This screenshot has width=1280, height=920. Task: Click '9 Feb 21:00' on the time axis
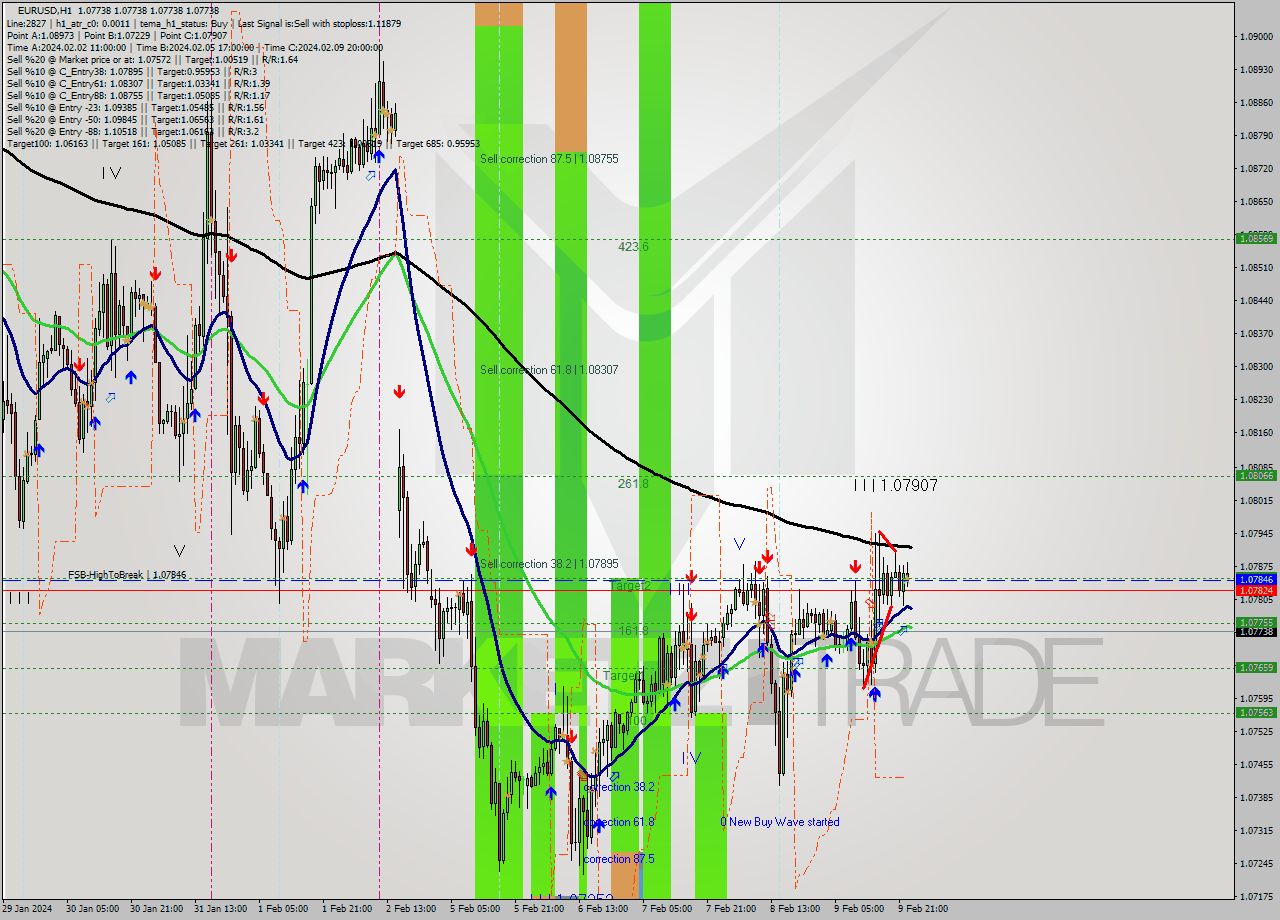923,909
